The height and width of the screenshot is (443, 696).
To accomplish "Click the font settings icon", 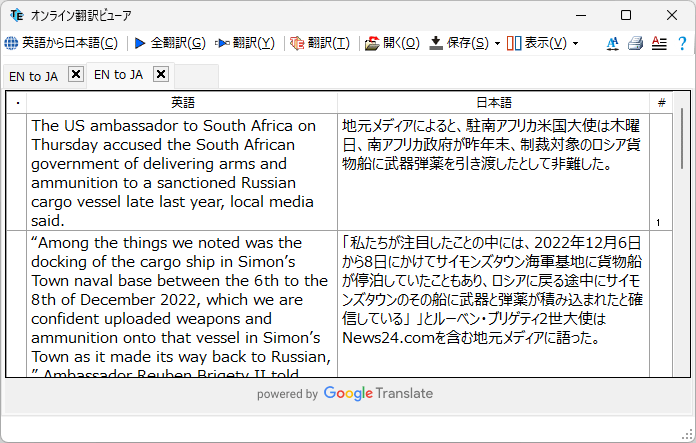I will (x=613, y=43).
